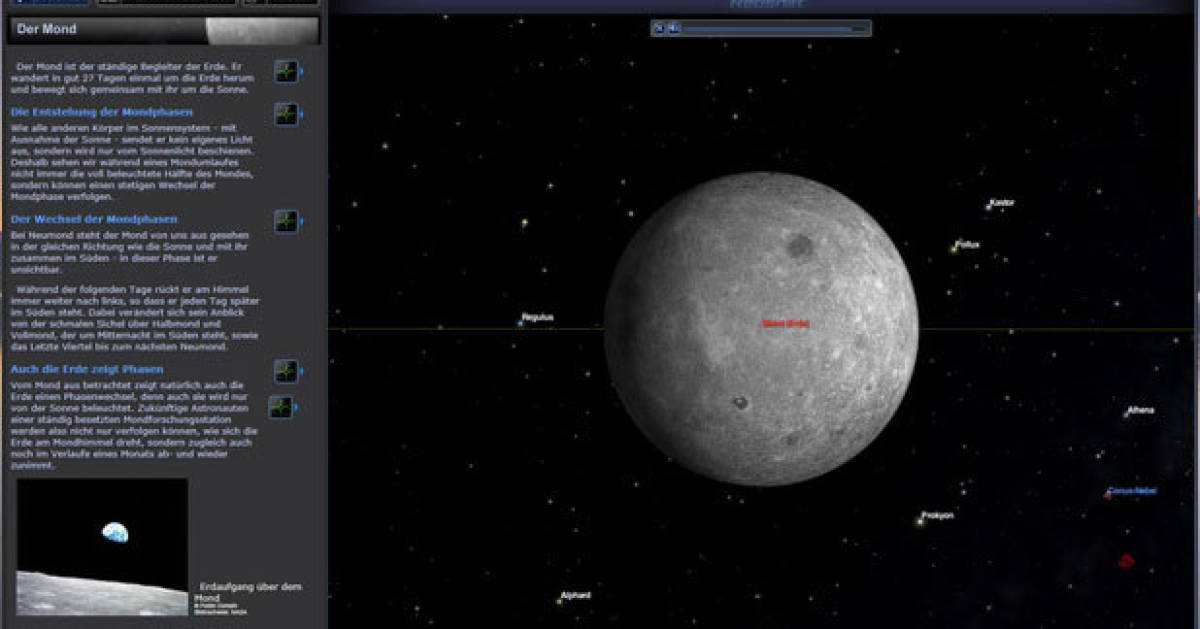The image size is (1200, 629).
Task: Click the sky-view icon beside the intro paragraph
Action: coord(287,72)
